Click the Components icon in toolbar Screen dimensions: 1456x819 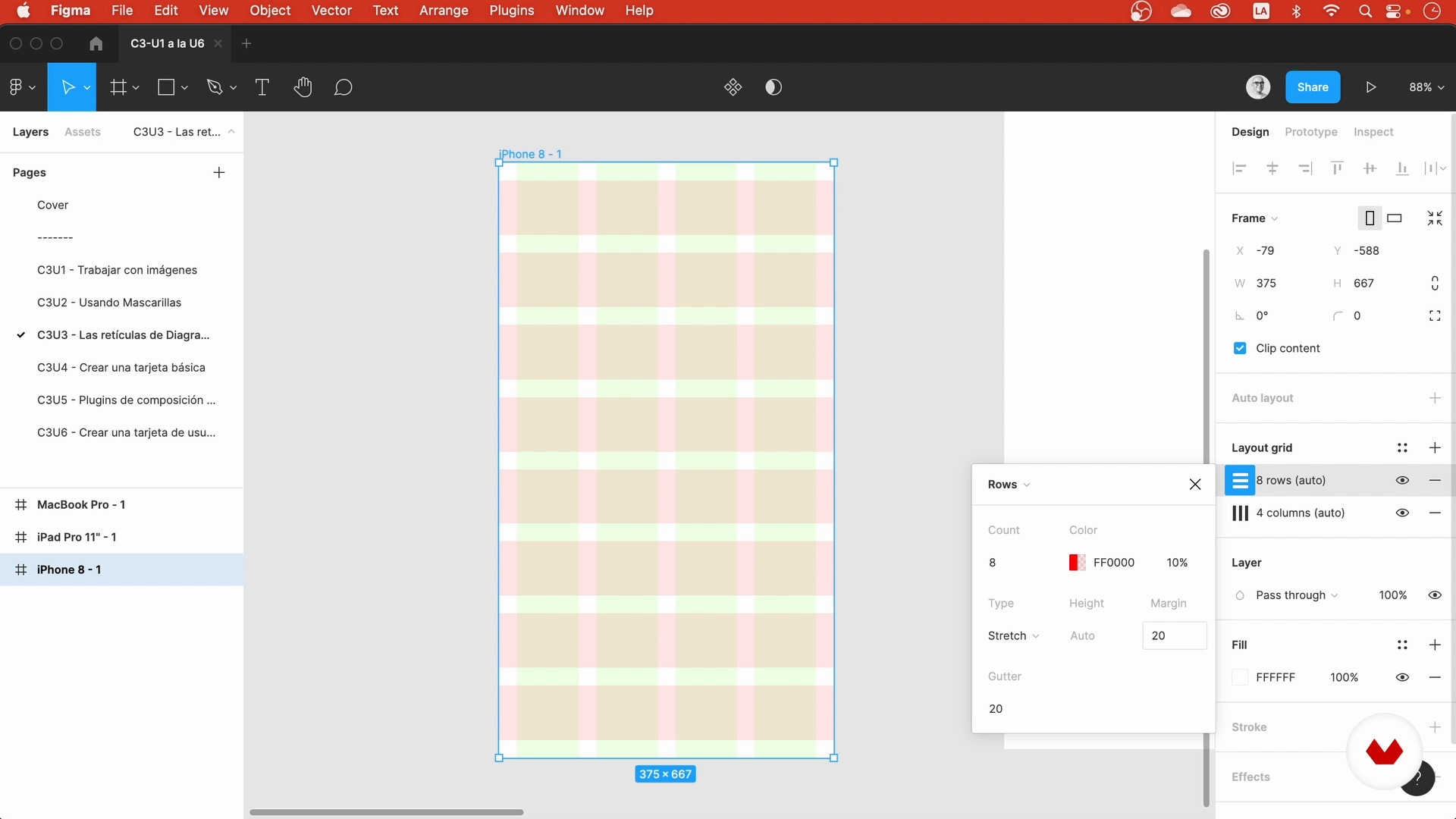733,87
